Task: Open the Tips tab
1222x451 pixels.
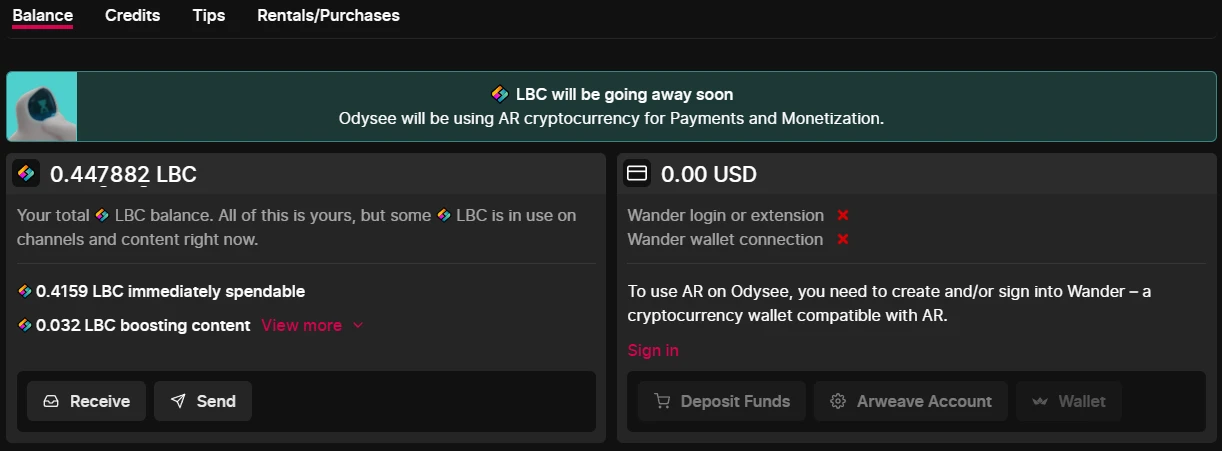Action: point(209,15)
